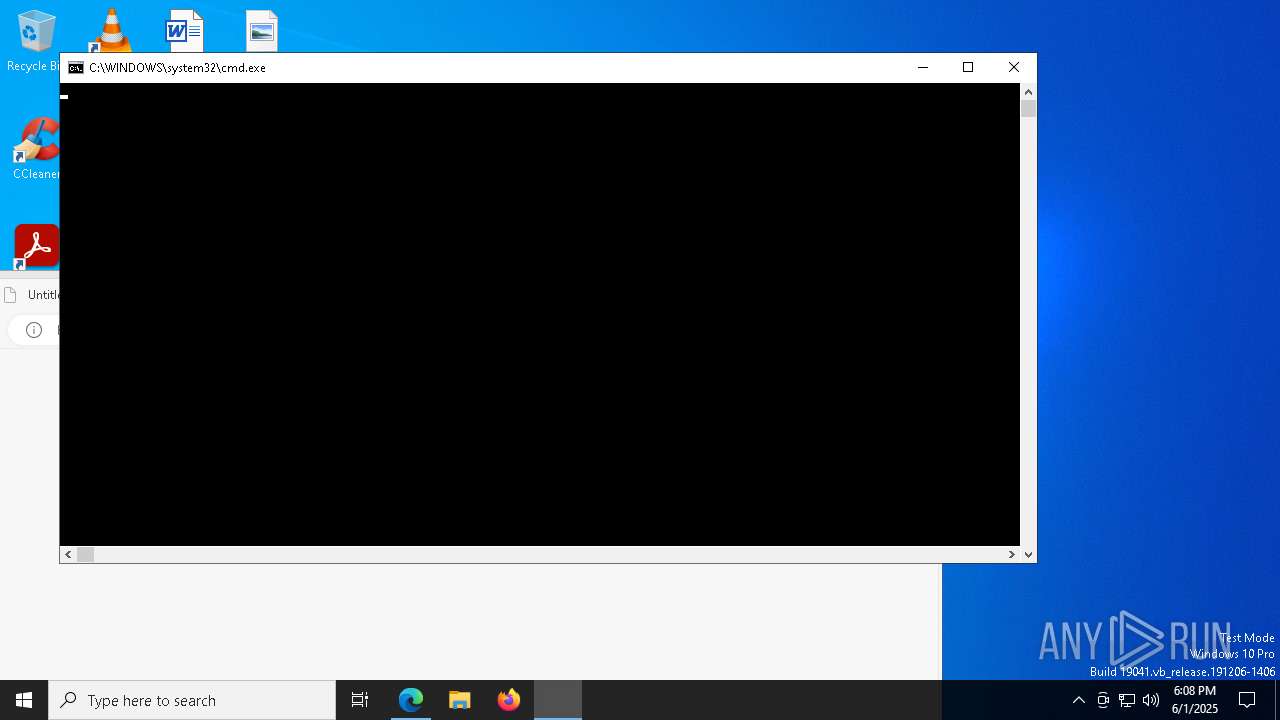Minimize the cmd.exe window

[x=922, y=68]
